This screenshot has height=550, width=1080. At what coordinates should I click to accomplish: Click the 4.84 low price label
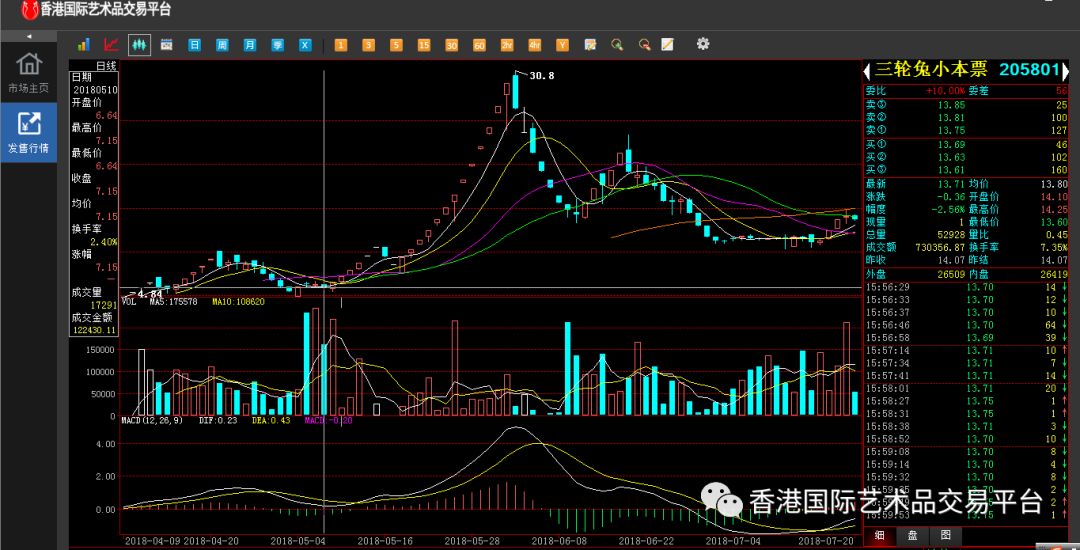[x=149, y=294]
